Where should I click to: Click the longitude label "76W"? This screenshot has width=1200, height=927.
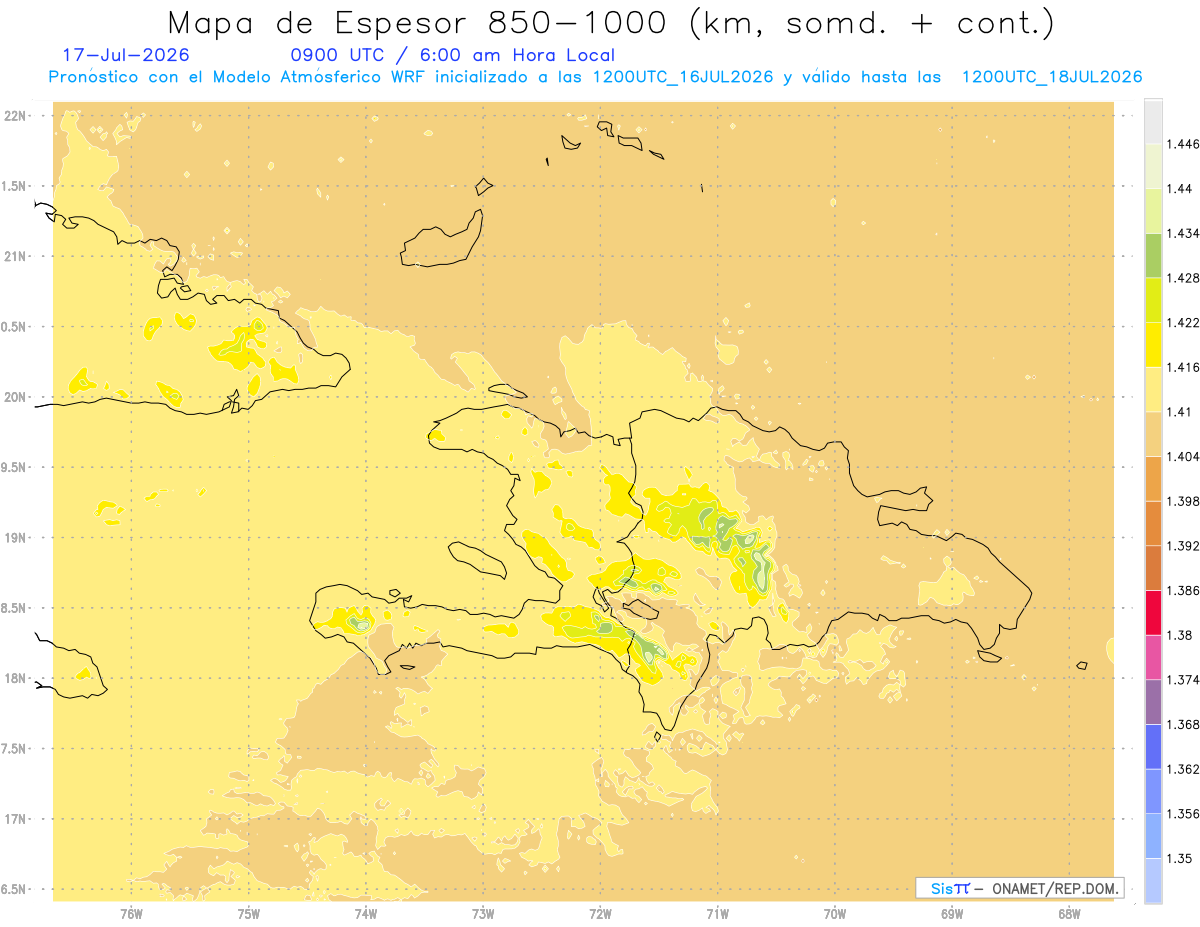pos(132,913)
